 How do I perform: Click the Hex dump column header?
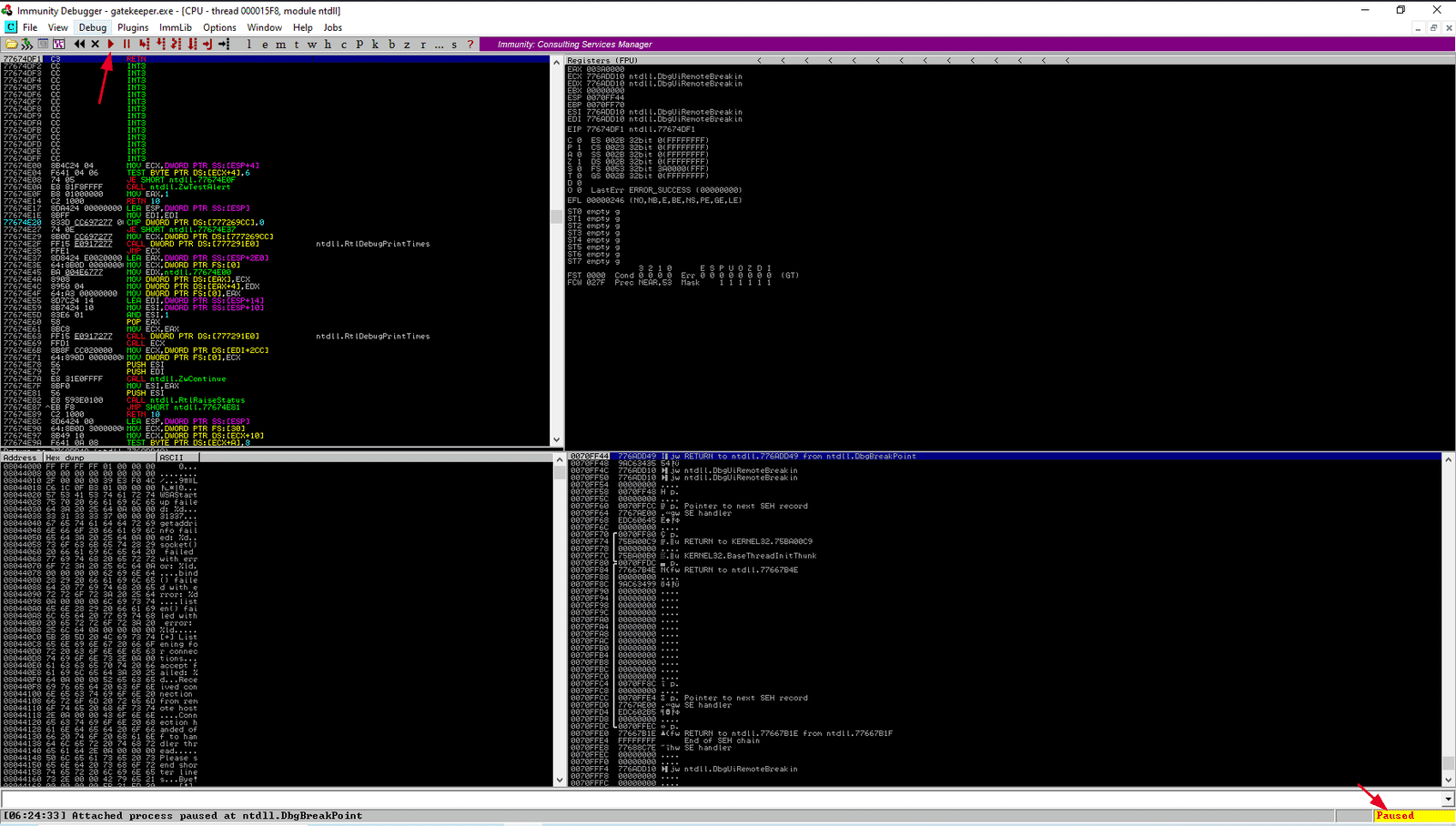100,458
